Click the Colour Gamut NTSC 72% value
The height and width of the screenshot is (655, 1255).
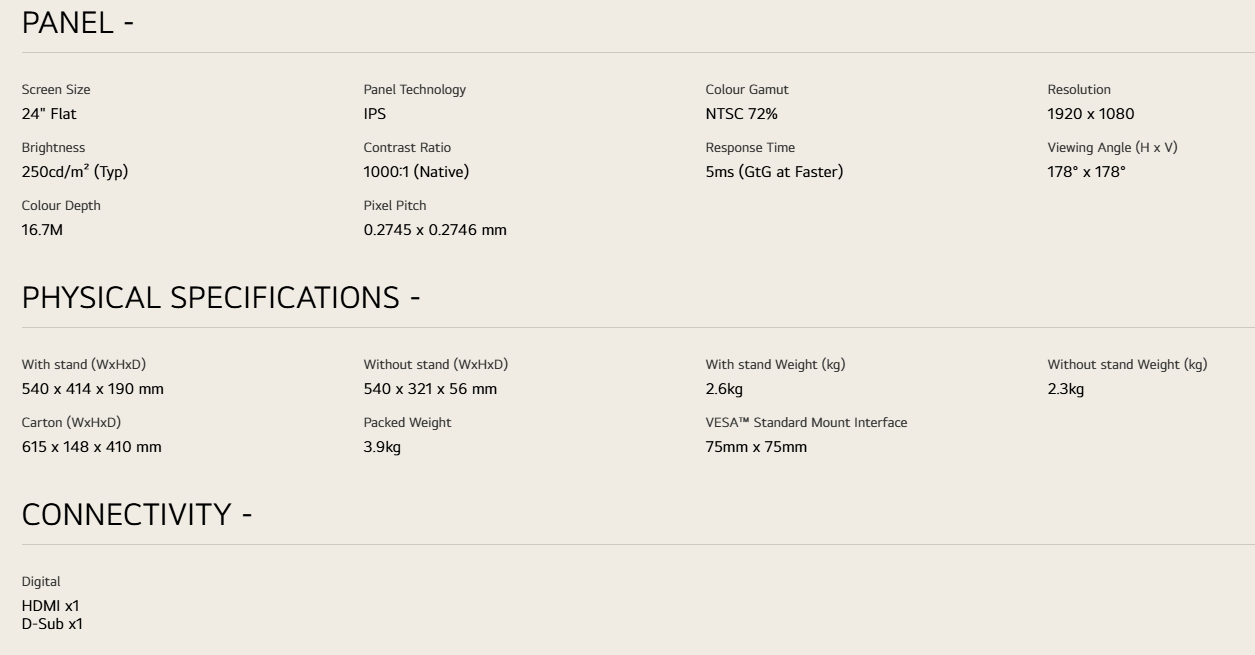coord(742,114)
